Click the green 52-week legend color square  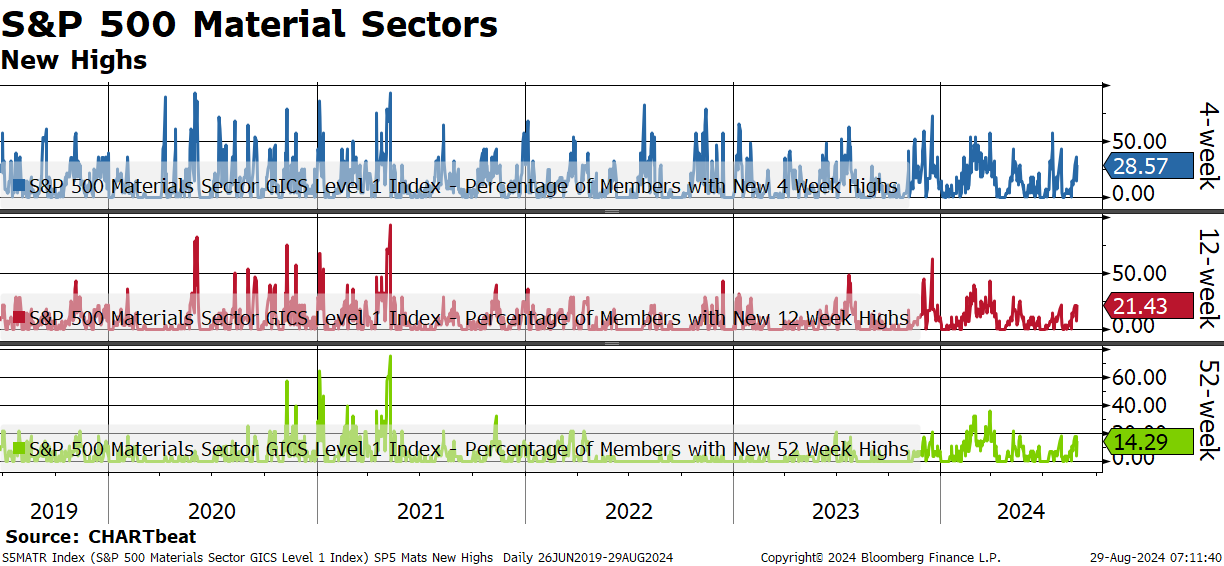point(19,449)
